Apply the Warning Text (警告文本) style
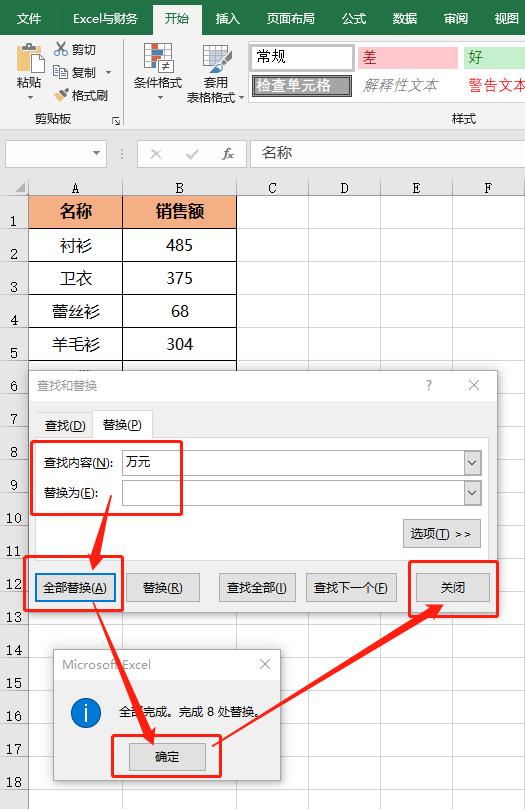The height and width of the screenshot is (809, 525). pyautogui.click(x=496, y=85)
